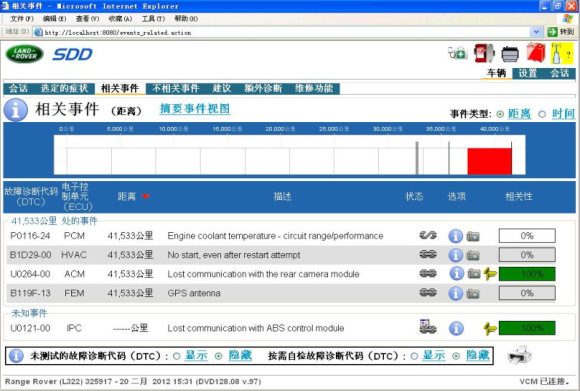Click info icon for U0121-00 row
Viewport: 580px width, 391px height.
(x=456, y=328)
